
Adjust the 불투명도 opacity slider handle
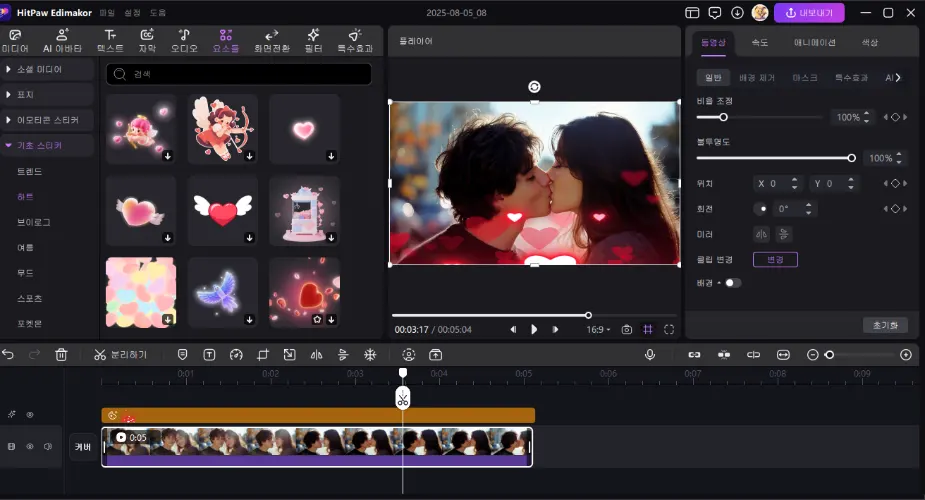(851, 158)
